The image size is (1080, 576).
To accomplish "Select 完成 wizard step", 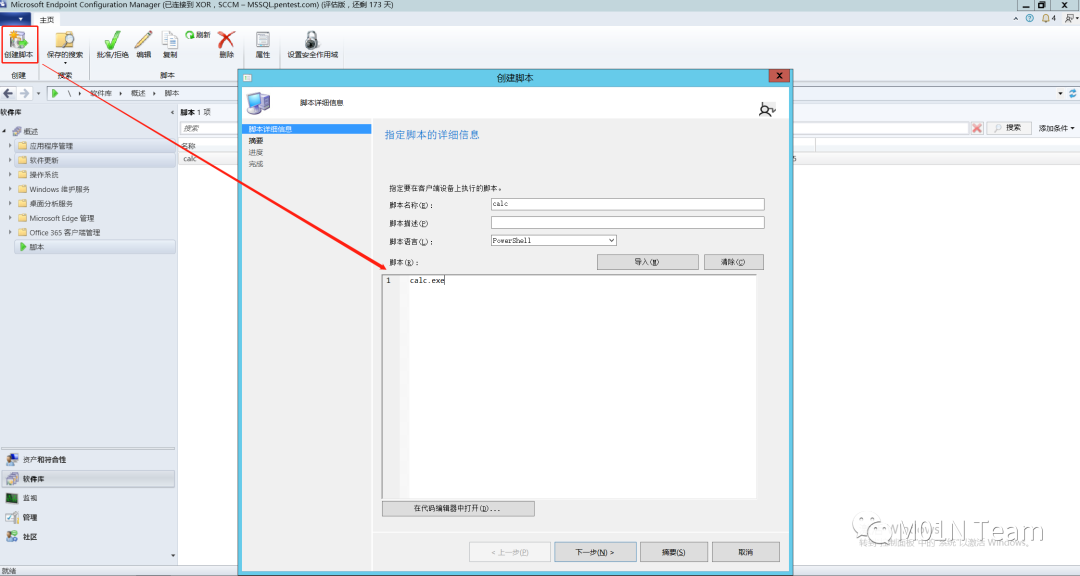I will click(x=256, y=164).
